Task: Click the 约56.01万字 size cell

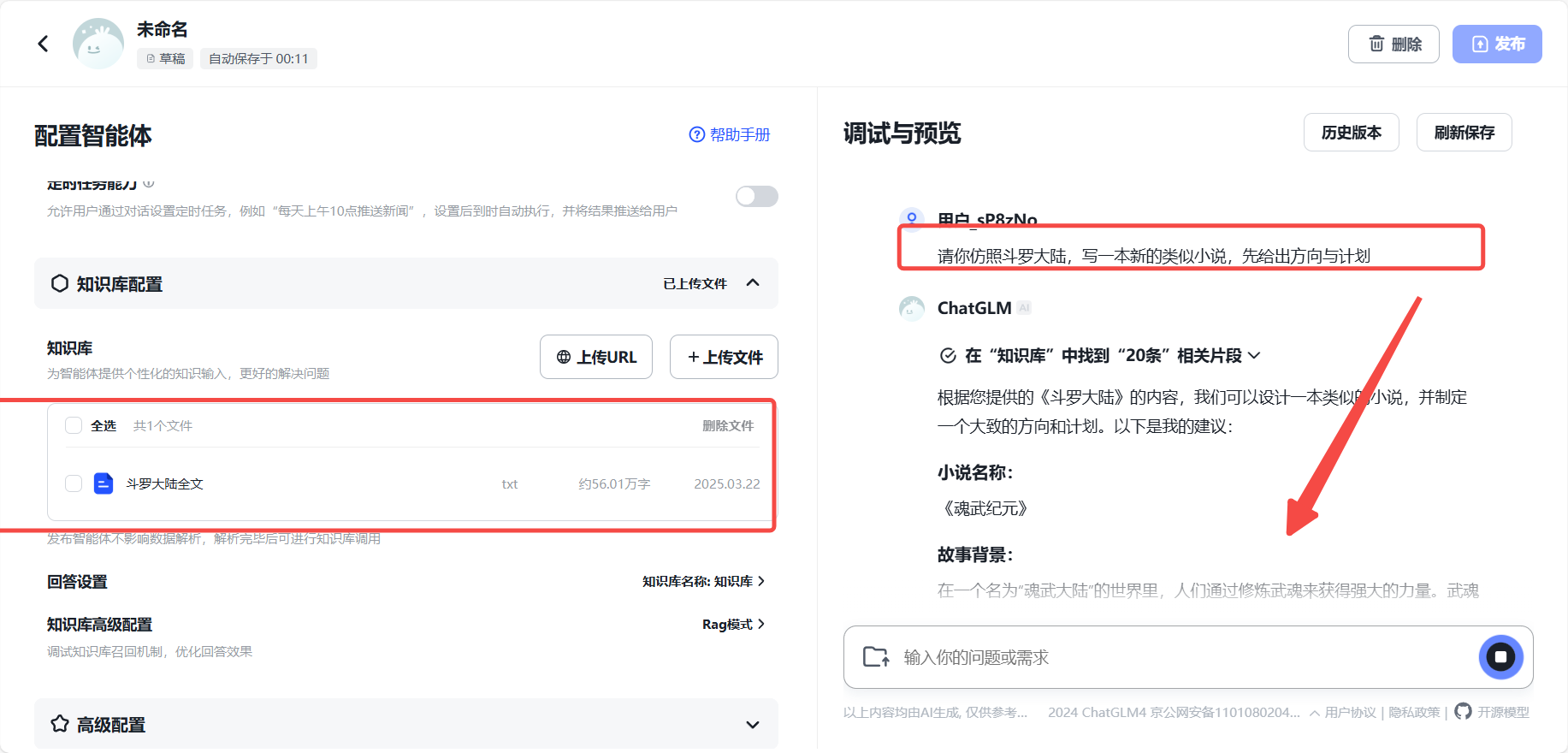Action: pos(614,483)
